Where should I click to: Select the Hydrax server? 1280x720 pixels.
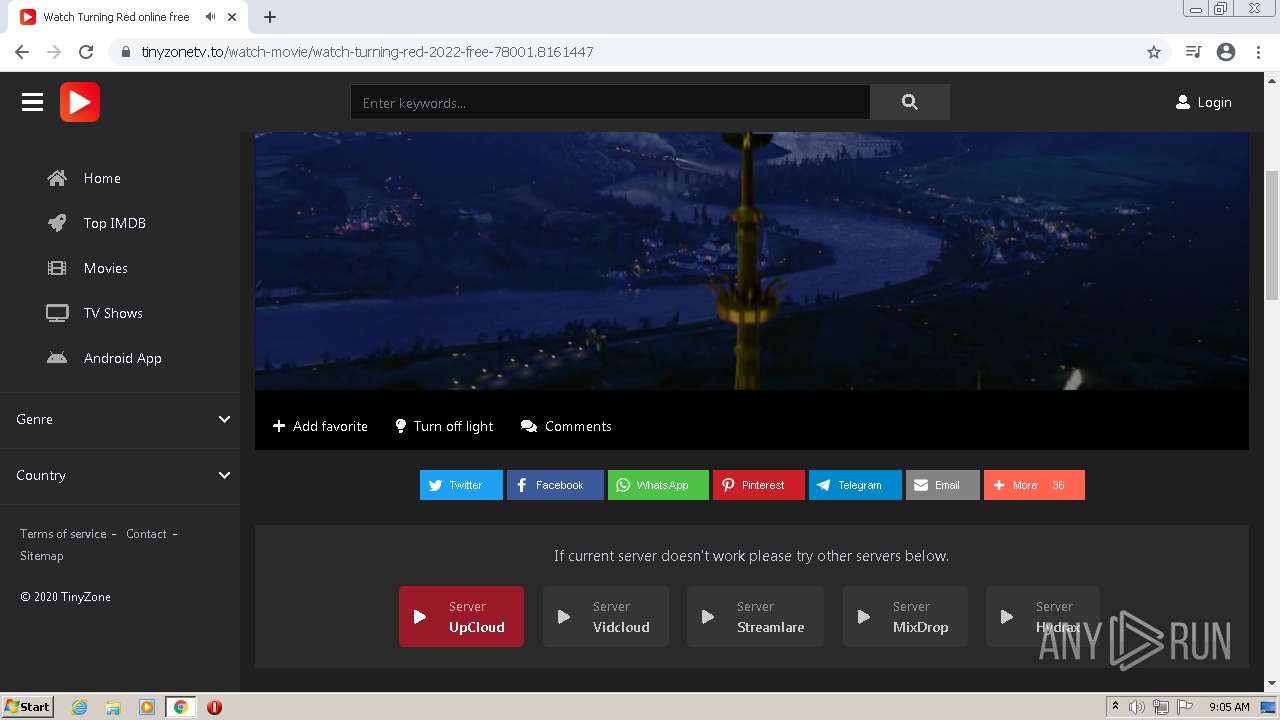point(1042,617)
